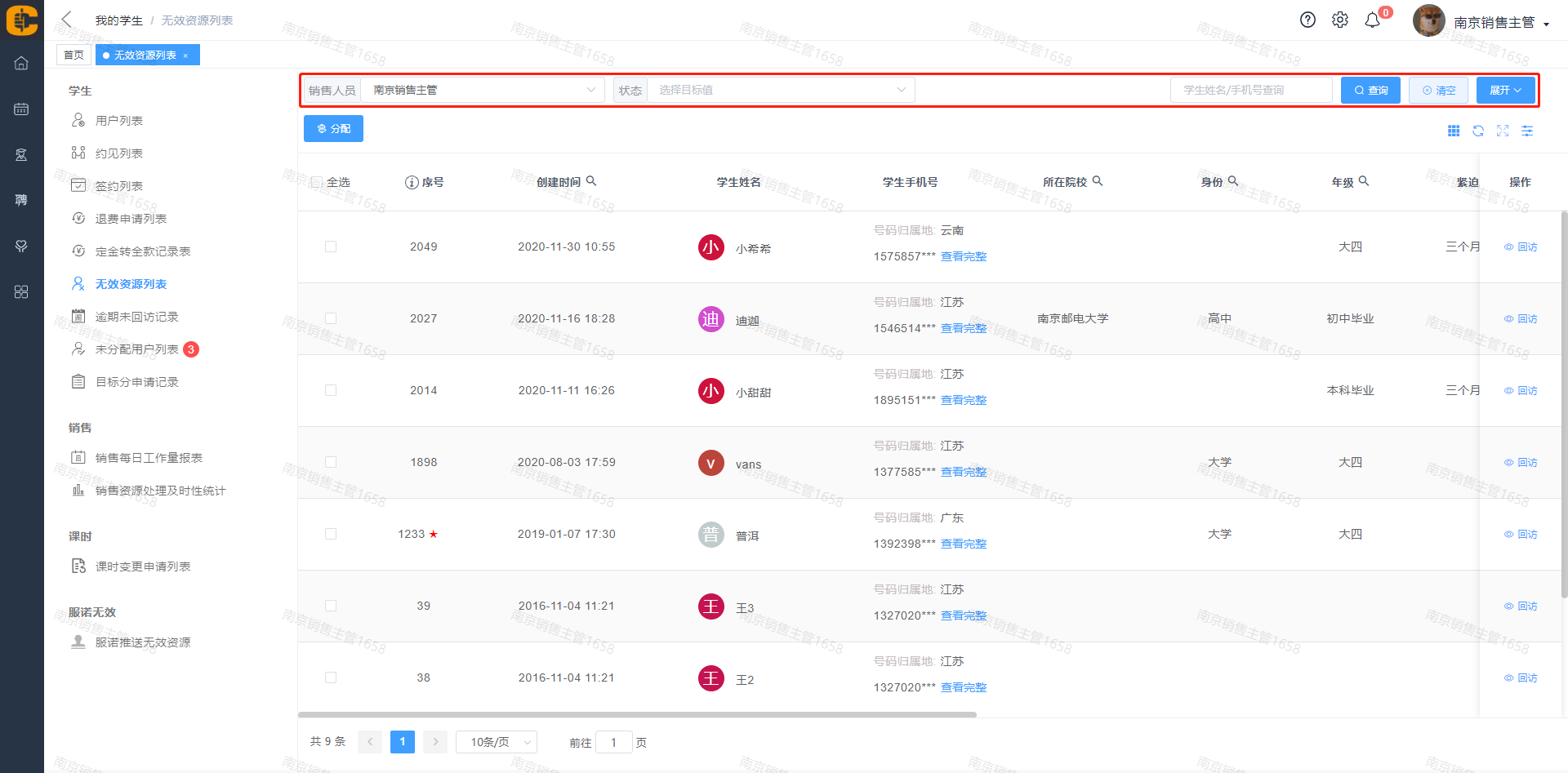Open the 销售人员 dropdown
Screen dimensions: 1568x773
click(x=482, y=90)
